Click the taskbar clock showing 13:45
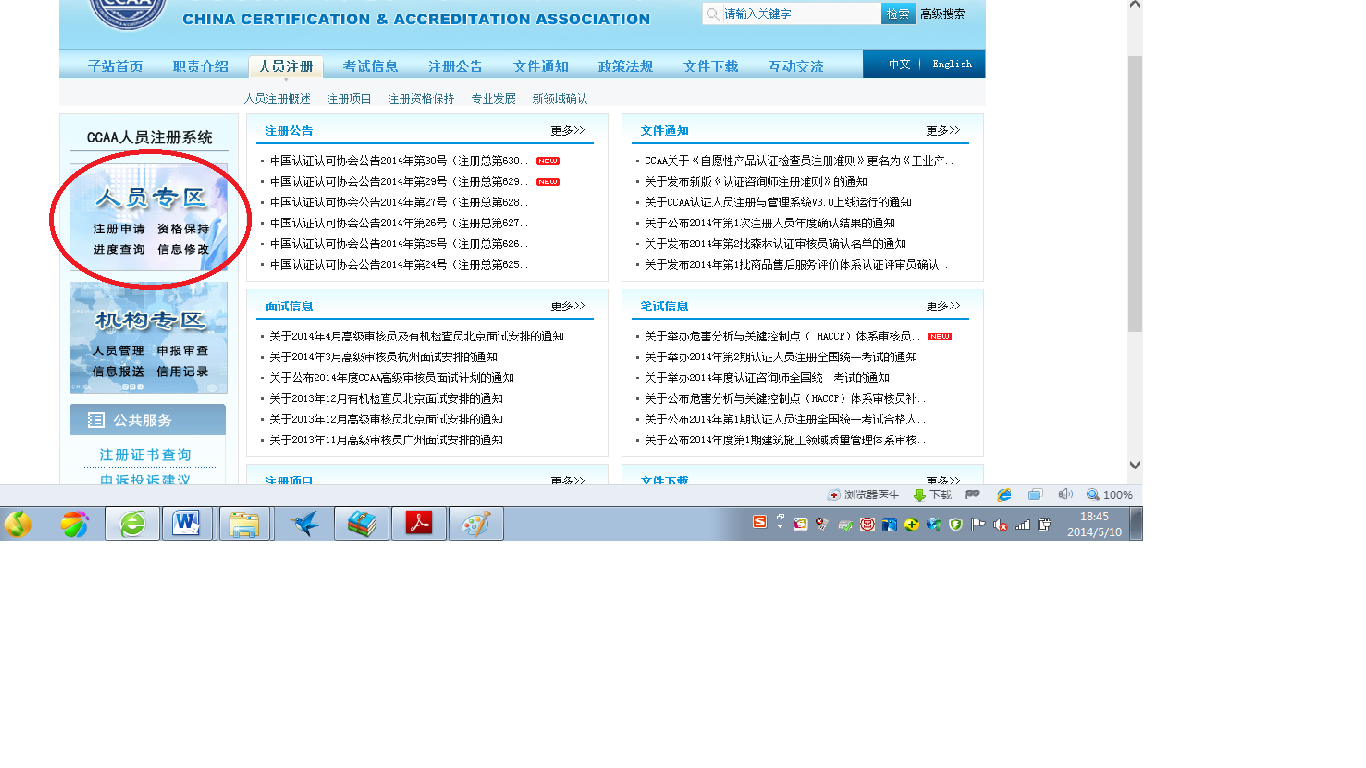The width and height of the screenshot is (1366, 768). 1095,524
